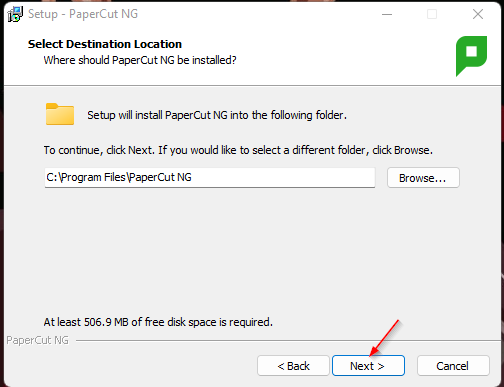The image size is (504, 387).
Task: Click the 'Setup will install PaperCut NG' message
Action: click(x=217, y=115)
